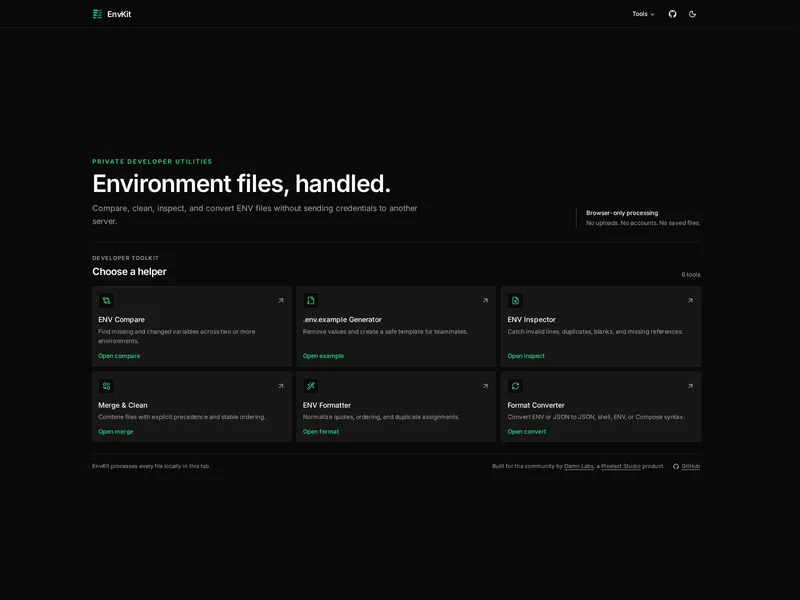Click 'PRIVATE DEVELOPER UTILITIES' label
Viewport: 800px width, 600px height.
tap(152, 161)
